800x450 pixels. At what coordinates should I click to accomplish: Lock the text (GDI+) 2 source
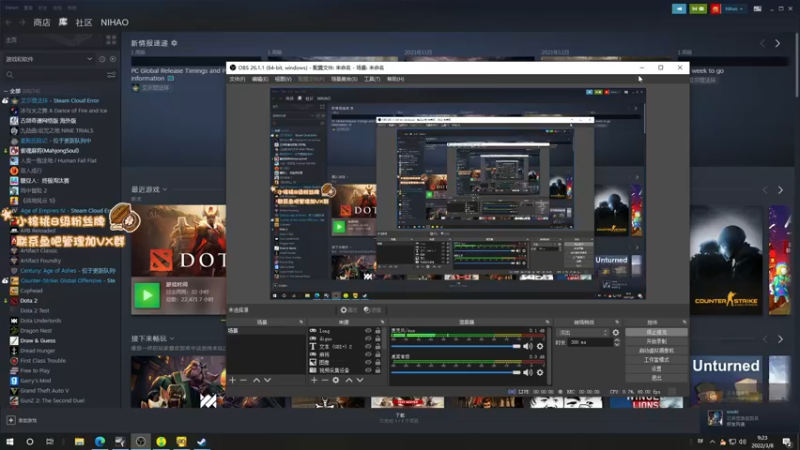click(x=378, y=346)
